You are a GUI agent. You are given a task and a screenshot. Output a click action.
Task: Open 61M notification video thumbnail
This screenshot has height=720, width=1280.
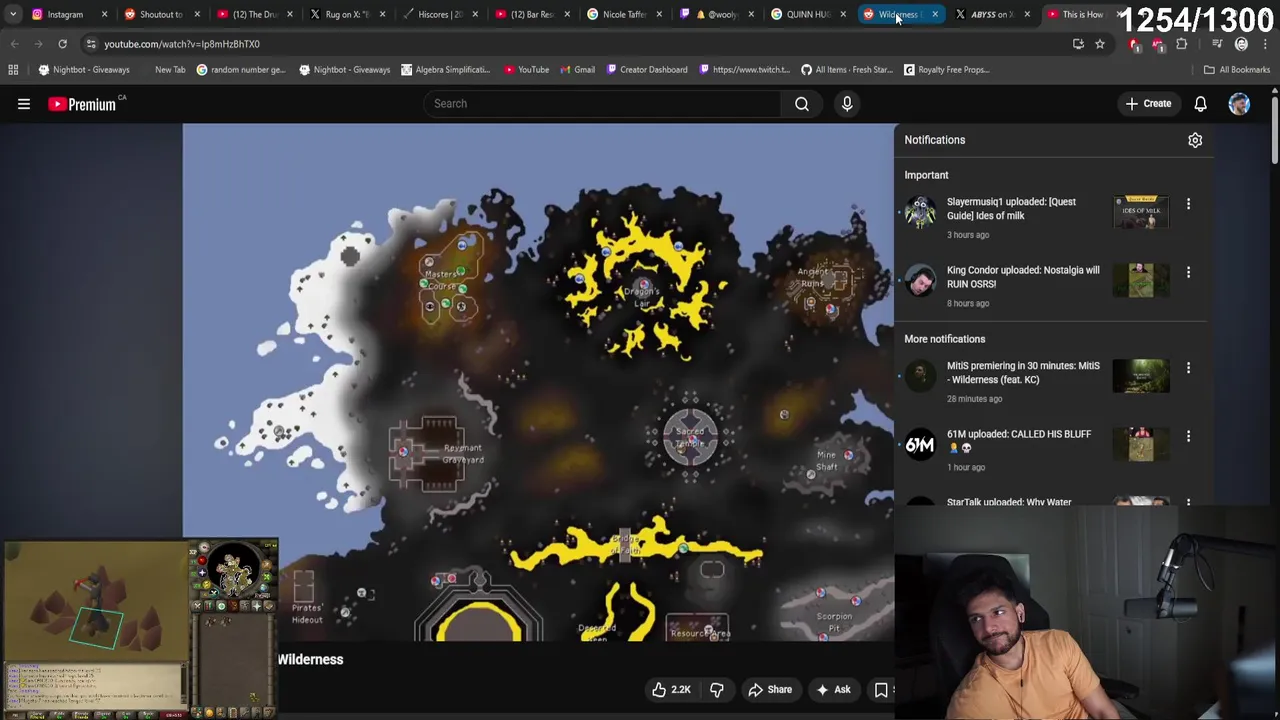tap(1141, 444)
